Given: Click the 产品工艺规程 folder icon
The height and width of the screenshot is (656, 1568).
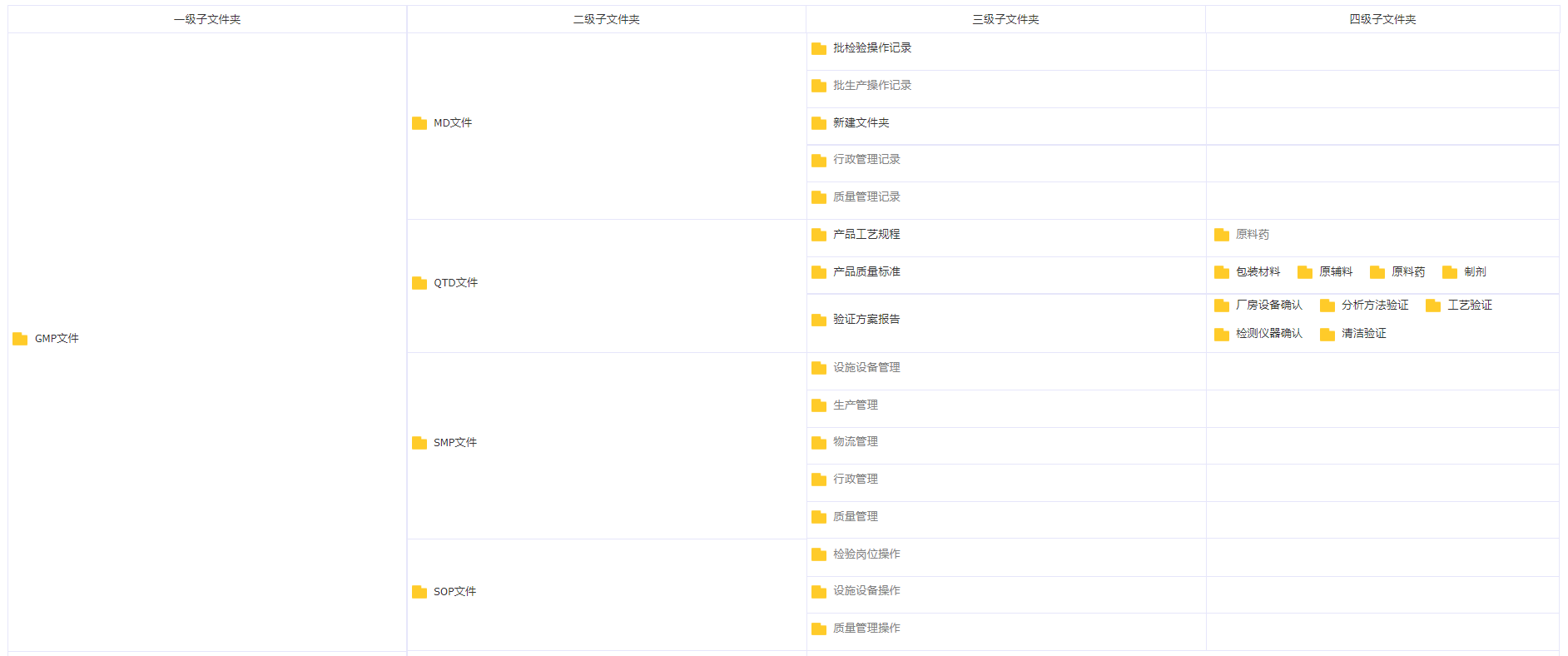Looking at the screenshot, I should click(x=819, y=235).
